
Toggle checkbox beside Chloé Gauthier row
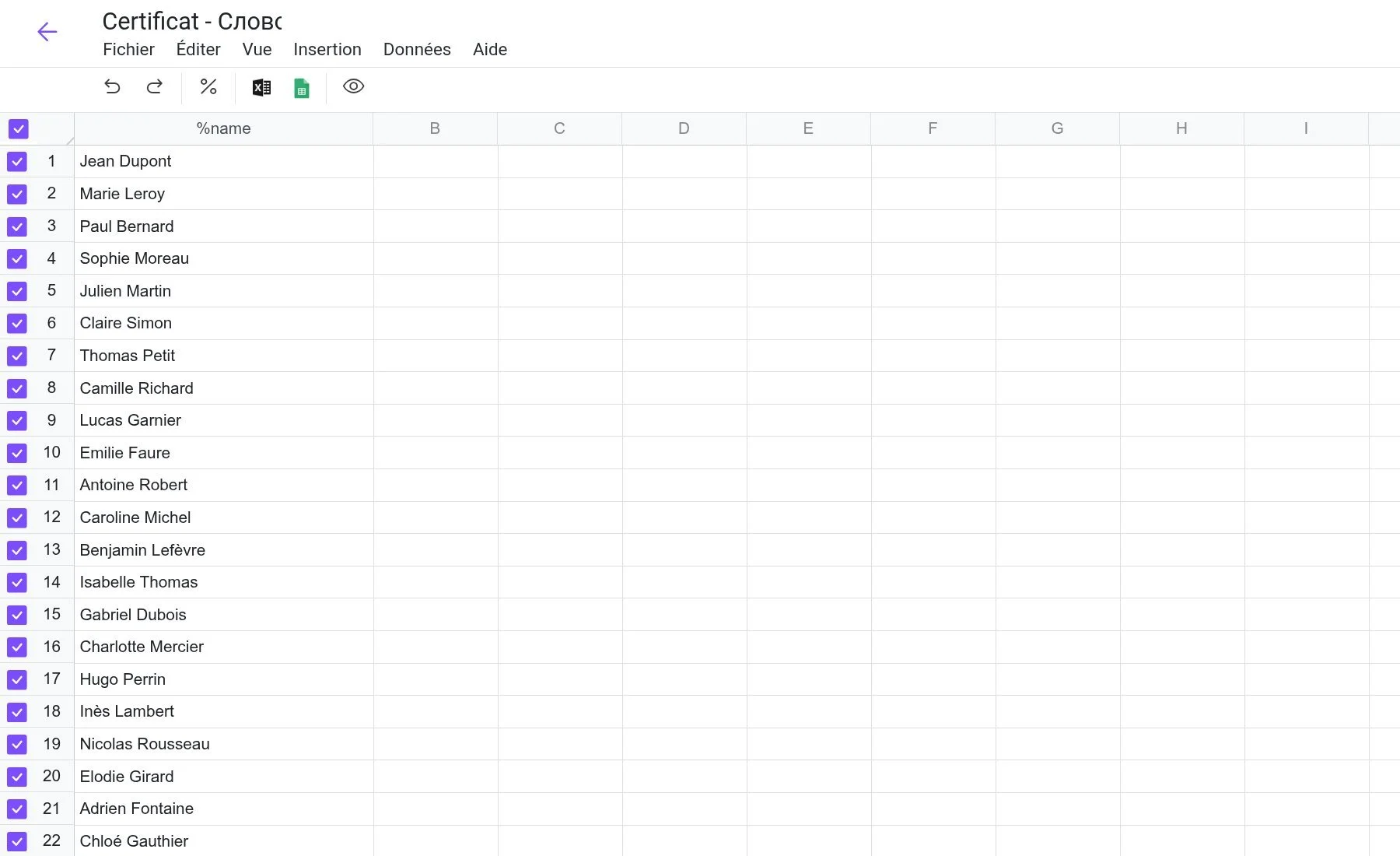coord(17,841)
